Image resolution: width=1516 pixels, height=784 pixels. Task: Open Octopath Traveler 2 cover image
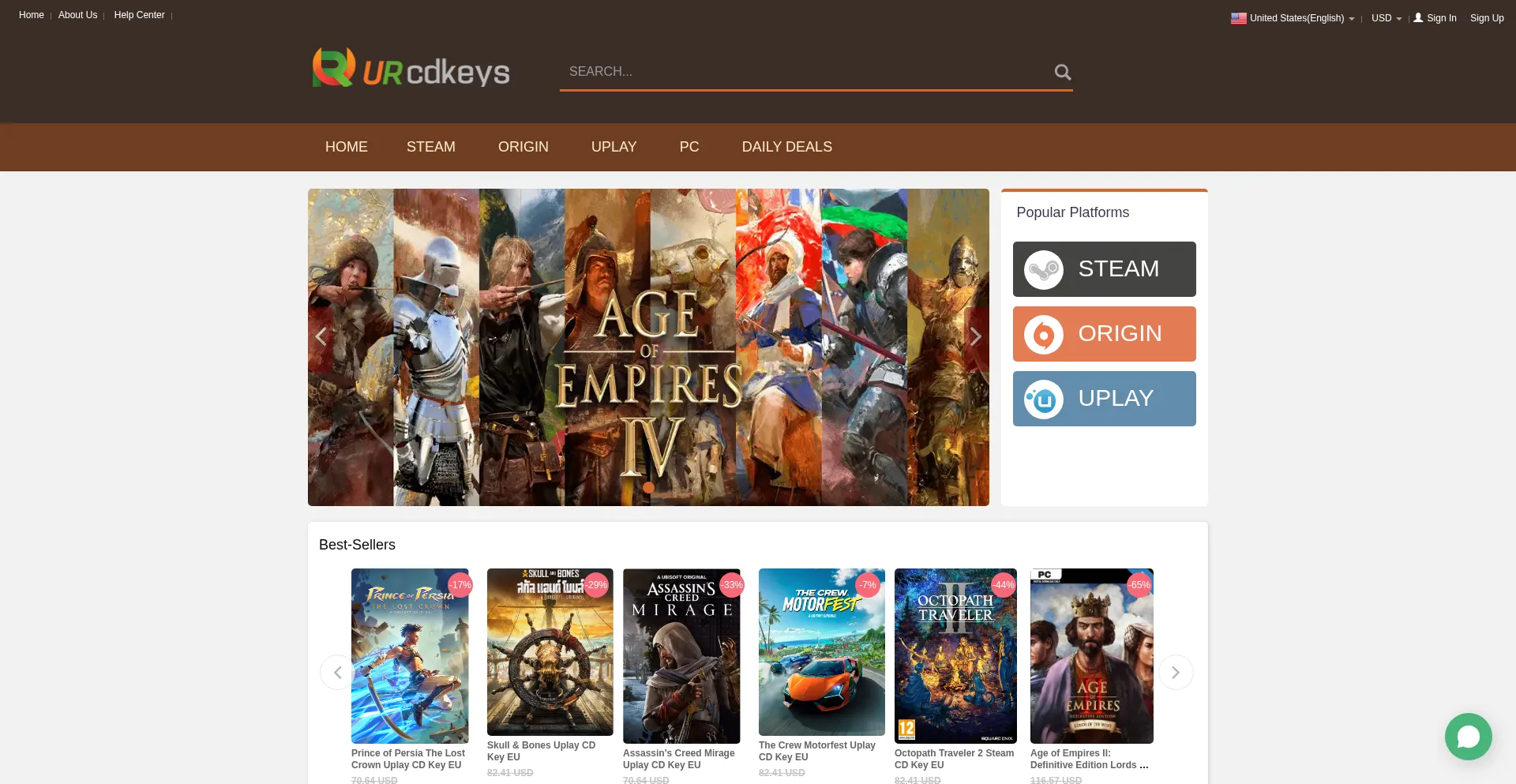[956, 656]
